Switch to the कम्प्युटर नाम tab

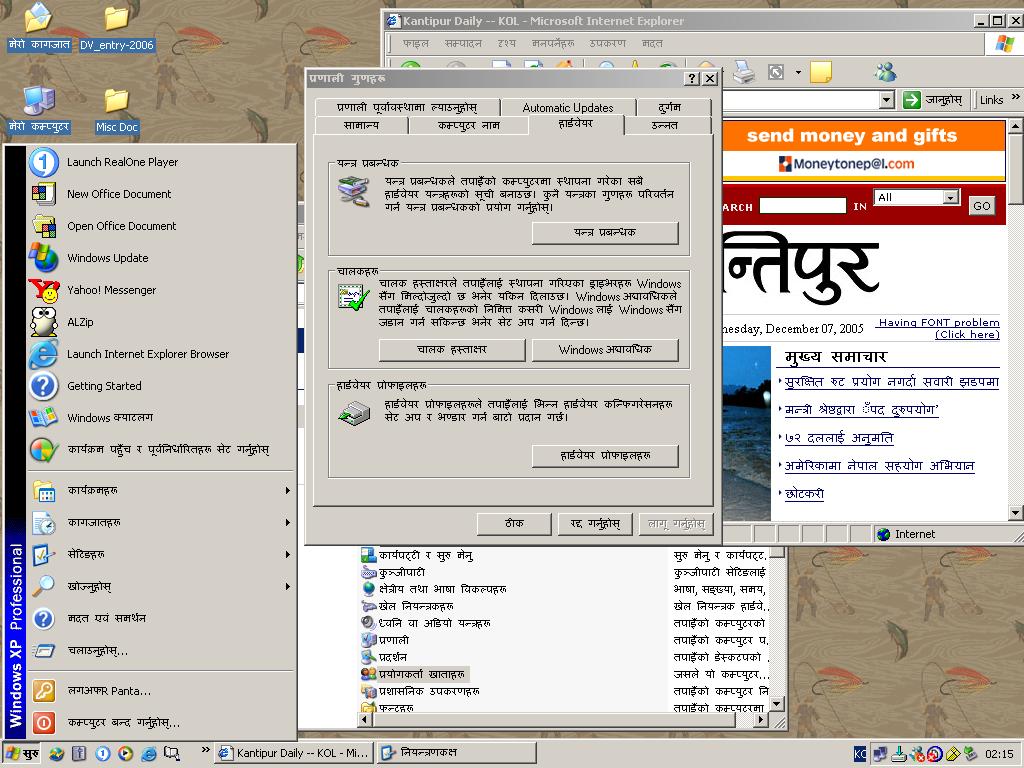point(468,125)
